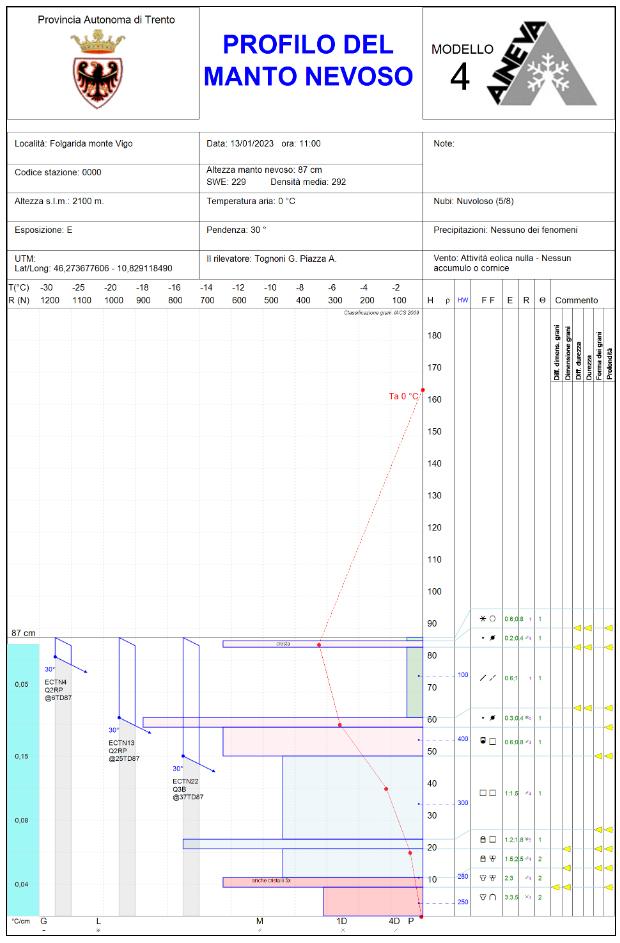Image resolution: width=620 pixels, height=943 pixels.
Task: Click the Provincia Autonoma di Trento heading
Action: 106,20
